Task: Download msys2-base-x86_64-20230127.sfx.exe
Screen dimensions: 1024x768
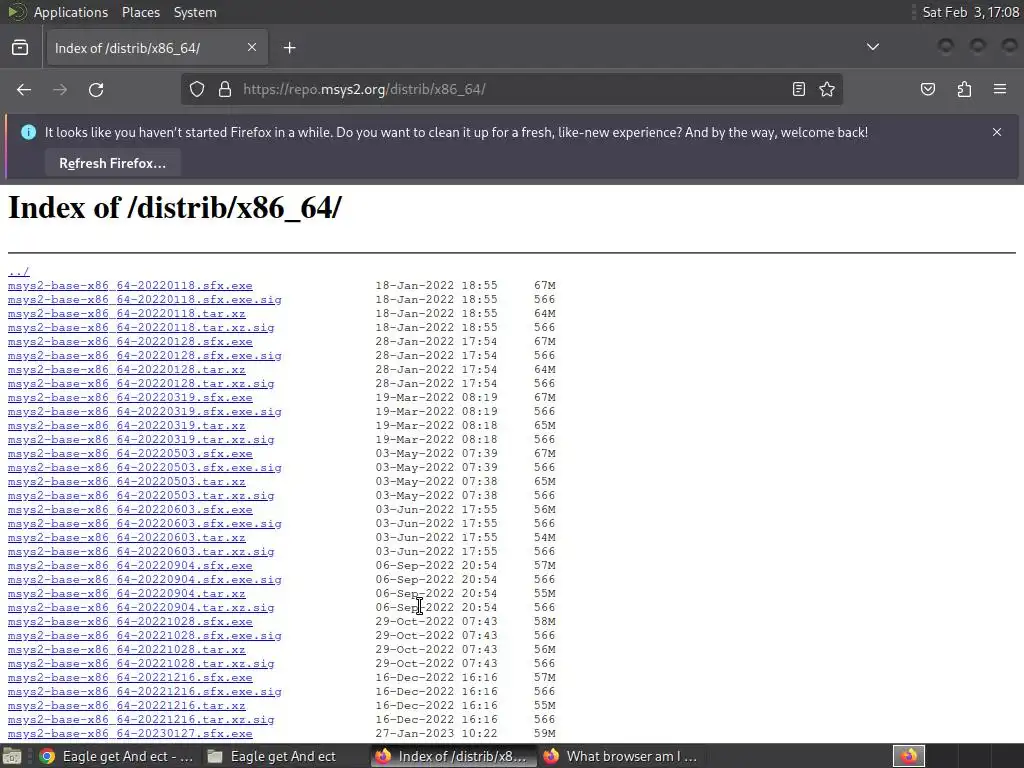Action: tap(130, 734)
